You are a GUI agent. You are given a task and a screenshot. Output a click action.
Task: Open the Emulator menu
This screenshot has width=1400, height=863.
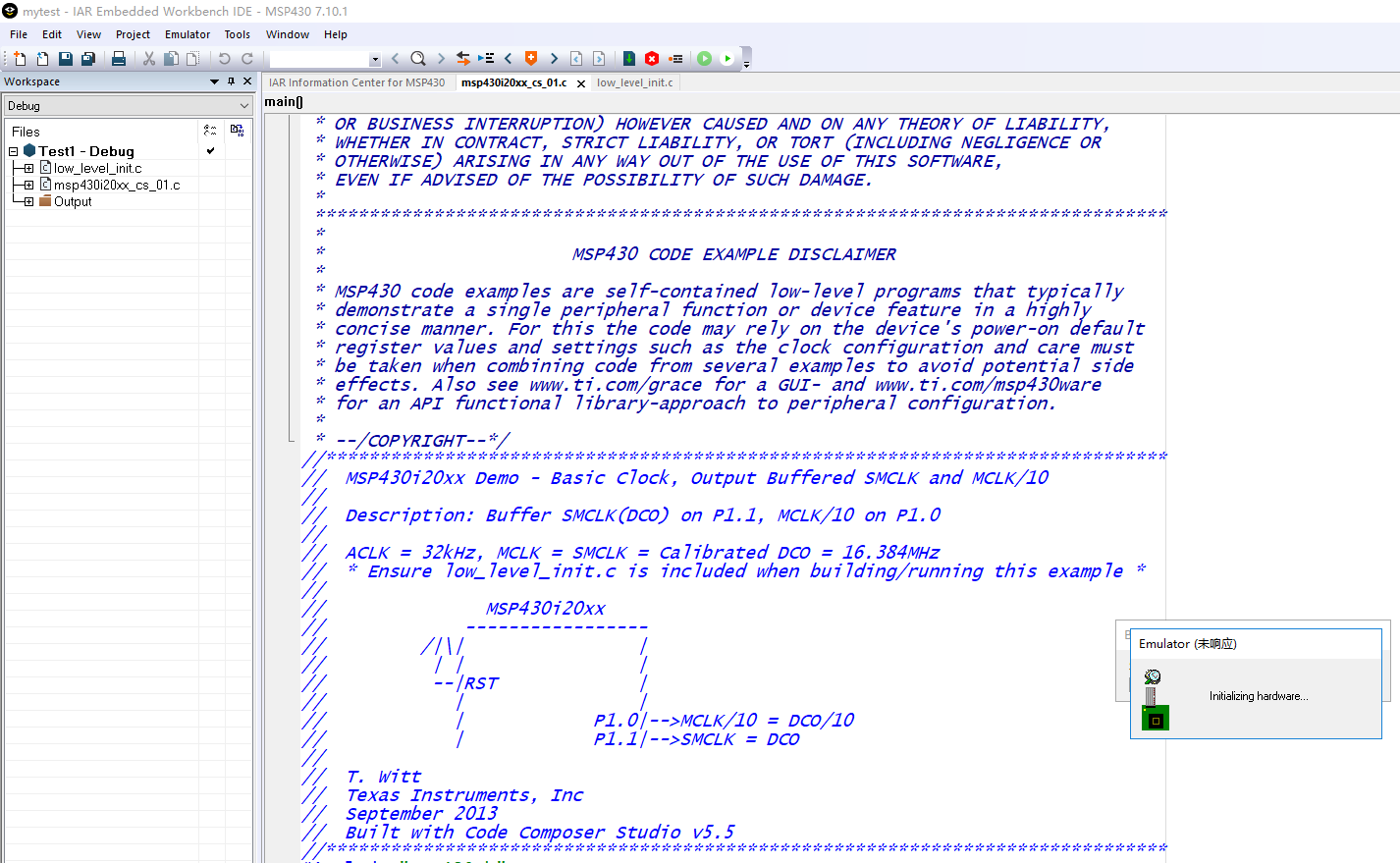pos(188,34)
